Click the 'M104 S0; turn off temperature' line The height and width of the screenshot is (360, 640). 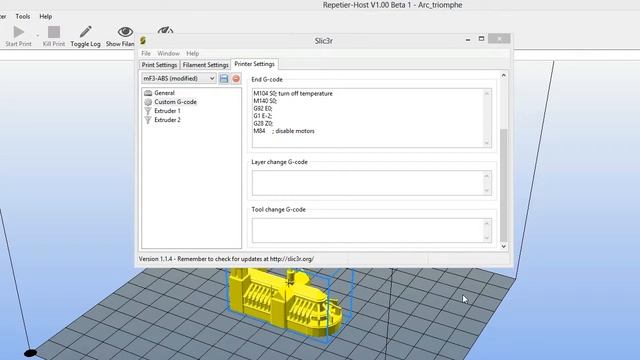(x=293, y=93)
